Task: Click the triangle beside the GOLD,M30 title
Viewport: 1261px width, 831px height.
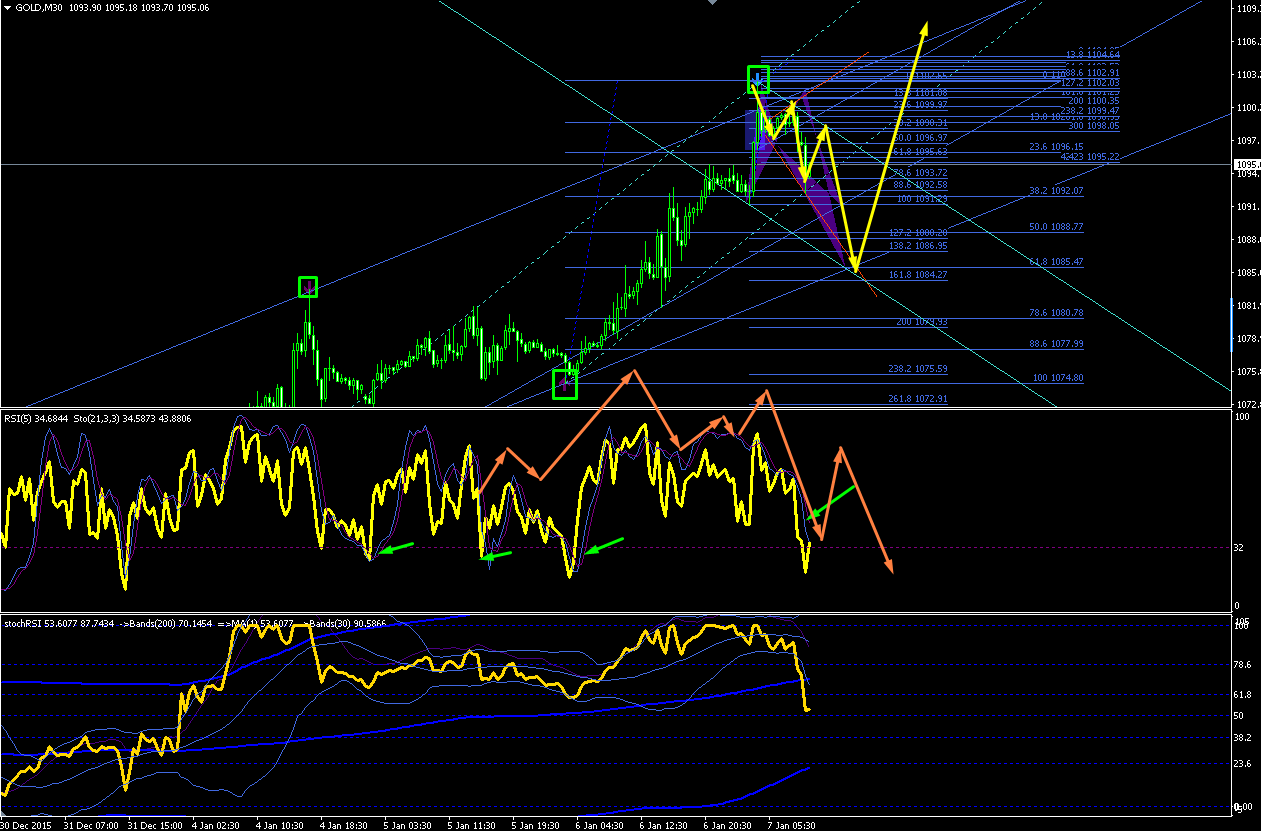Action: (8, 6)
